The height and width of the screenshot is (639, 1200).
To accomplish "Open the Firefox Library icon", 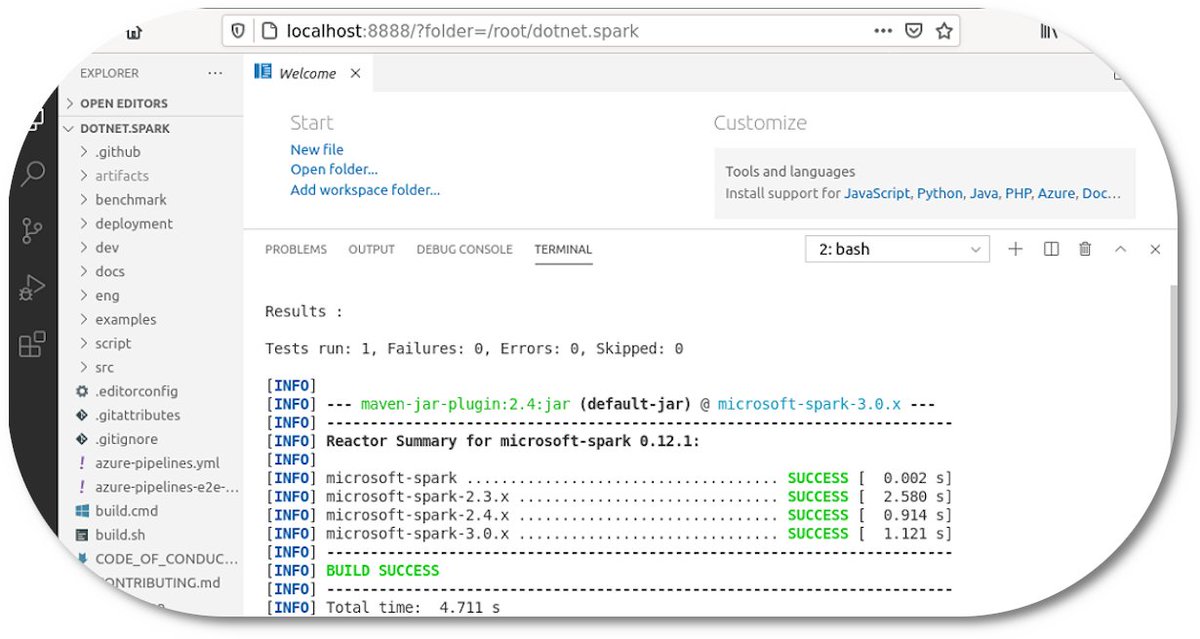I will pos(1049,31).
